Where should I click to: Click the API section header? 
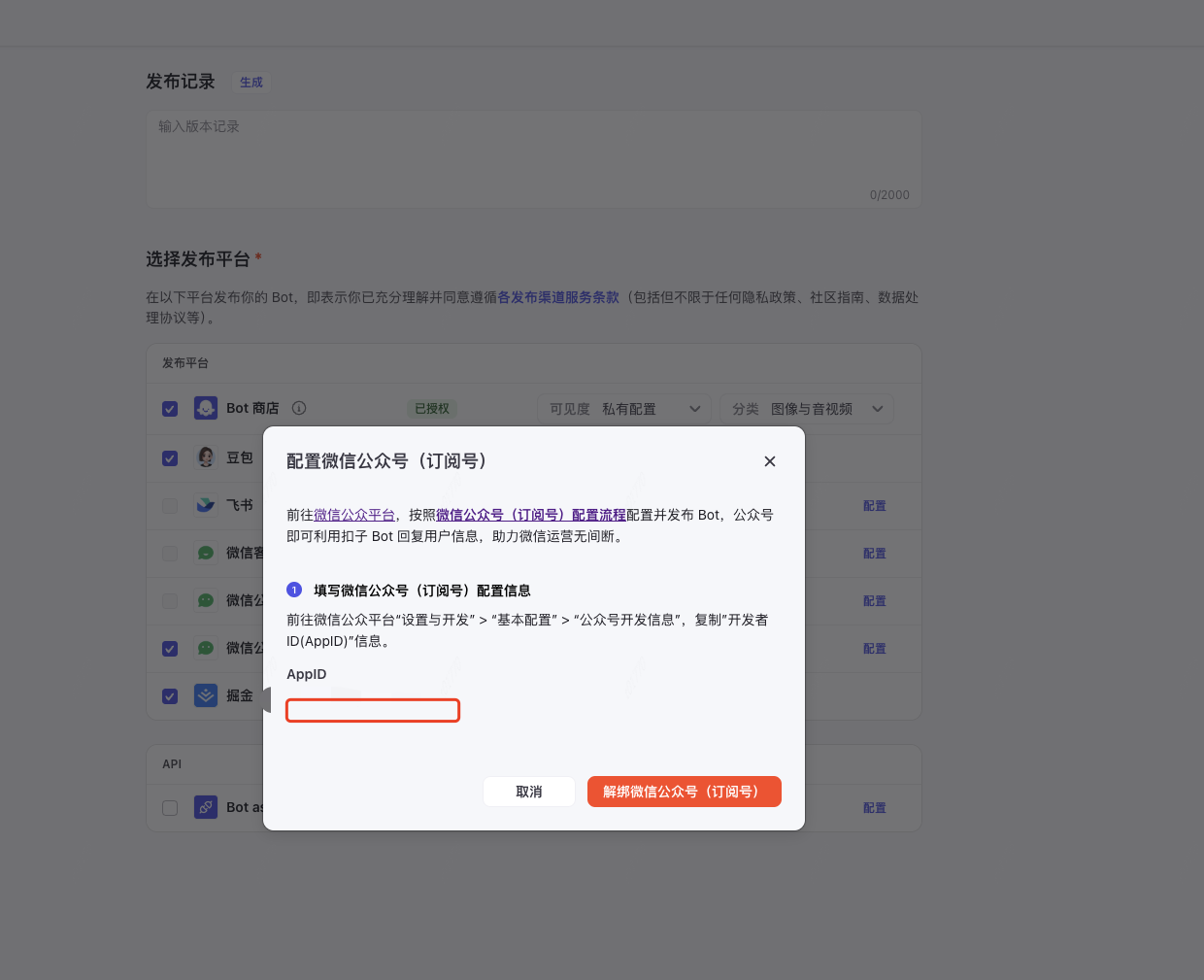pos(172,764)
